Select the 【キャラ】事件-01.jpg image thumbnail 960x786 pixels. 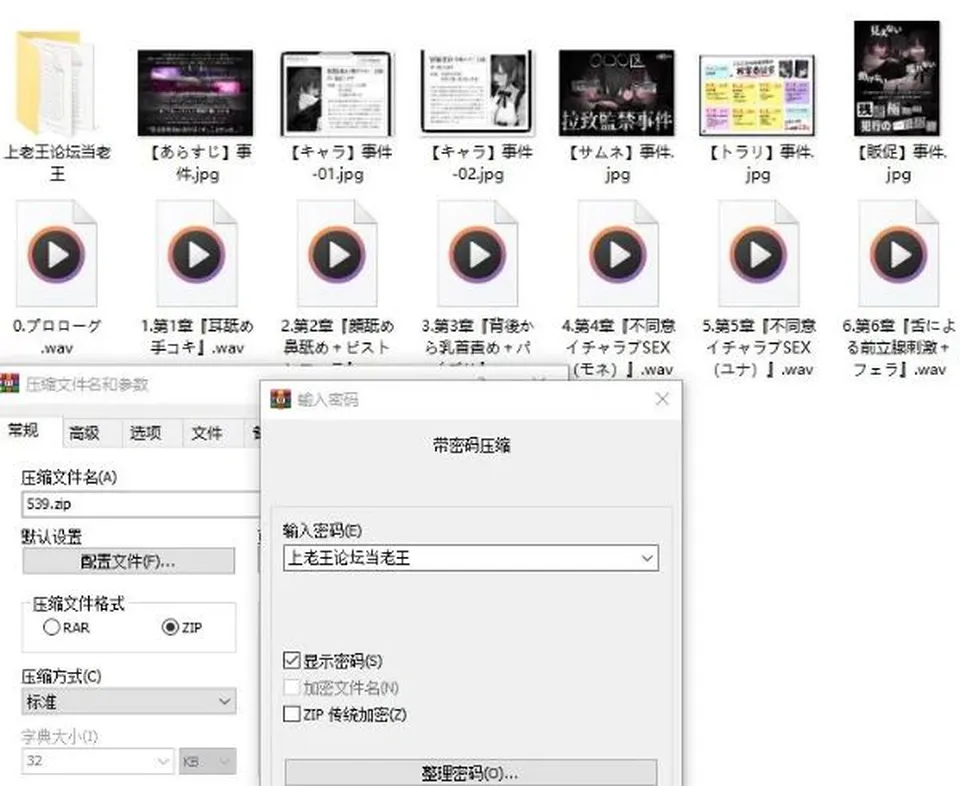tap(337, 94)
